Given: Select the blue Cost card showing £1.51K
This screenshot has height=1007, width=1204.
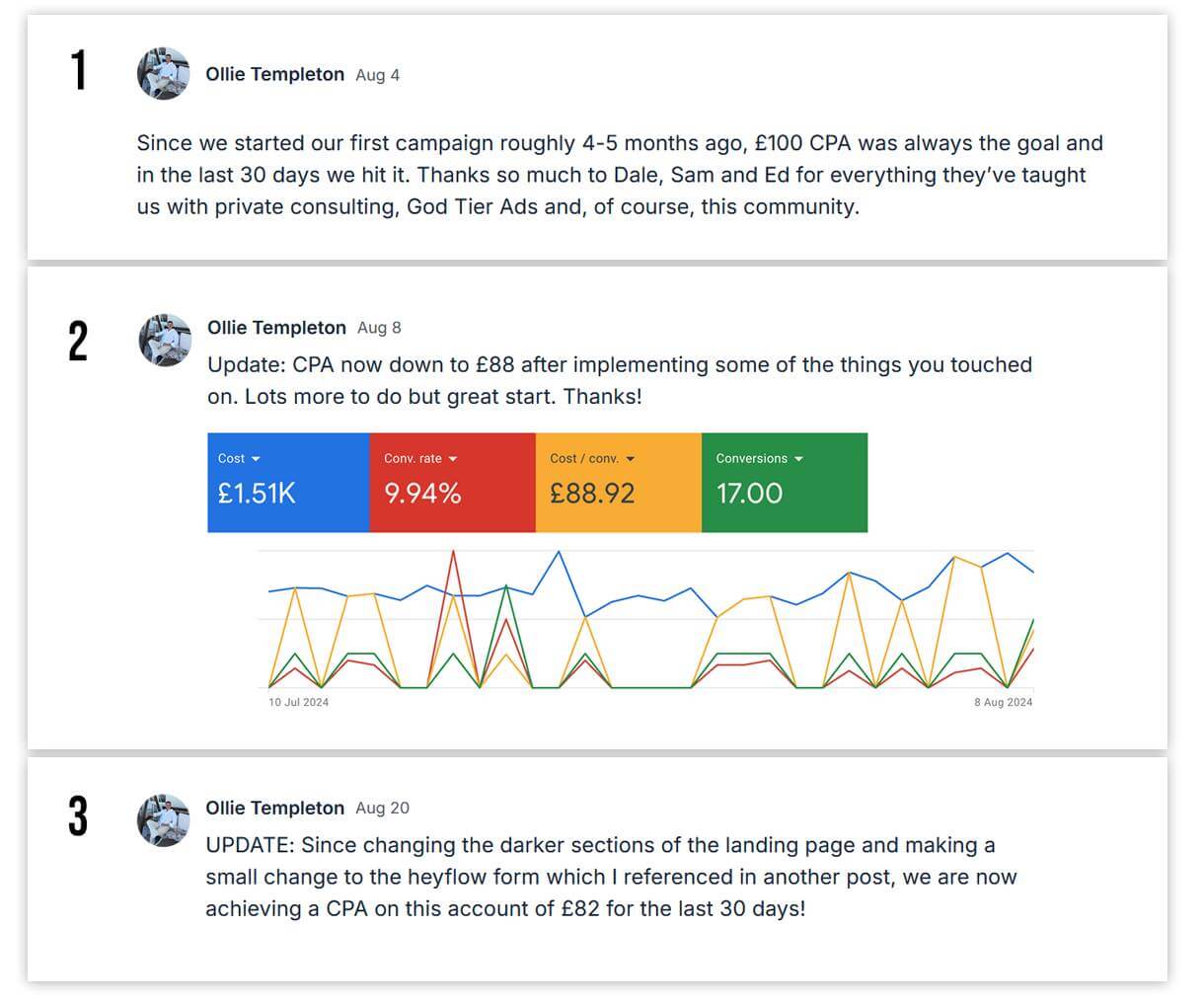Looking at the screenshot, I should 287,483.
